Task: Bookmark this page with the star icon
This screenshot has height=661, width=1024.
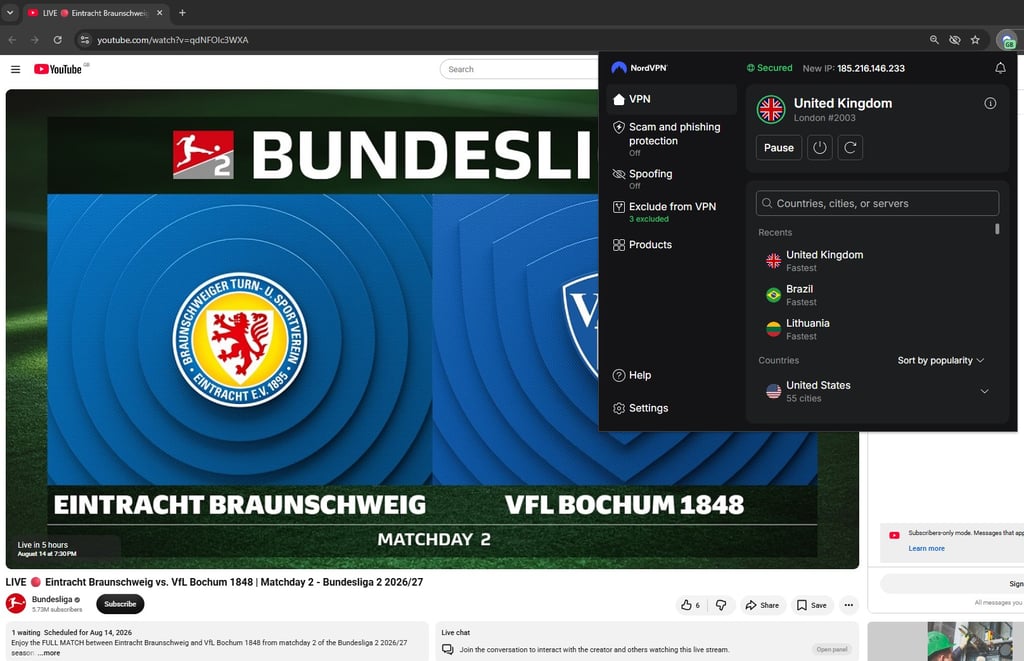Action: coord(975,40)
